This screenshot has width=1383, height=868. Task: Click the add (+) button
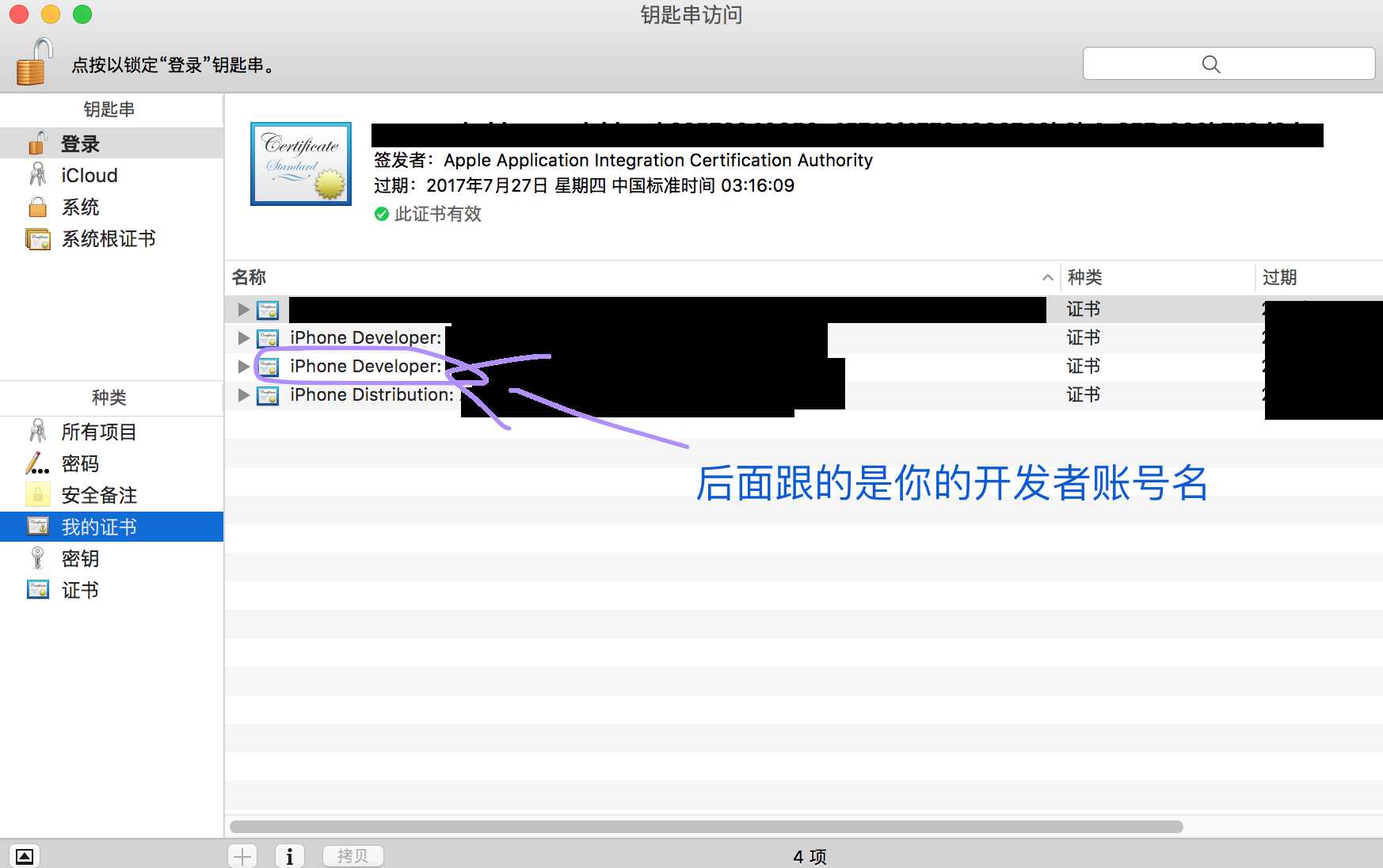tap(242, 856)
